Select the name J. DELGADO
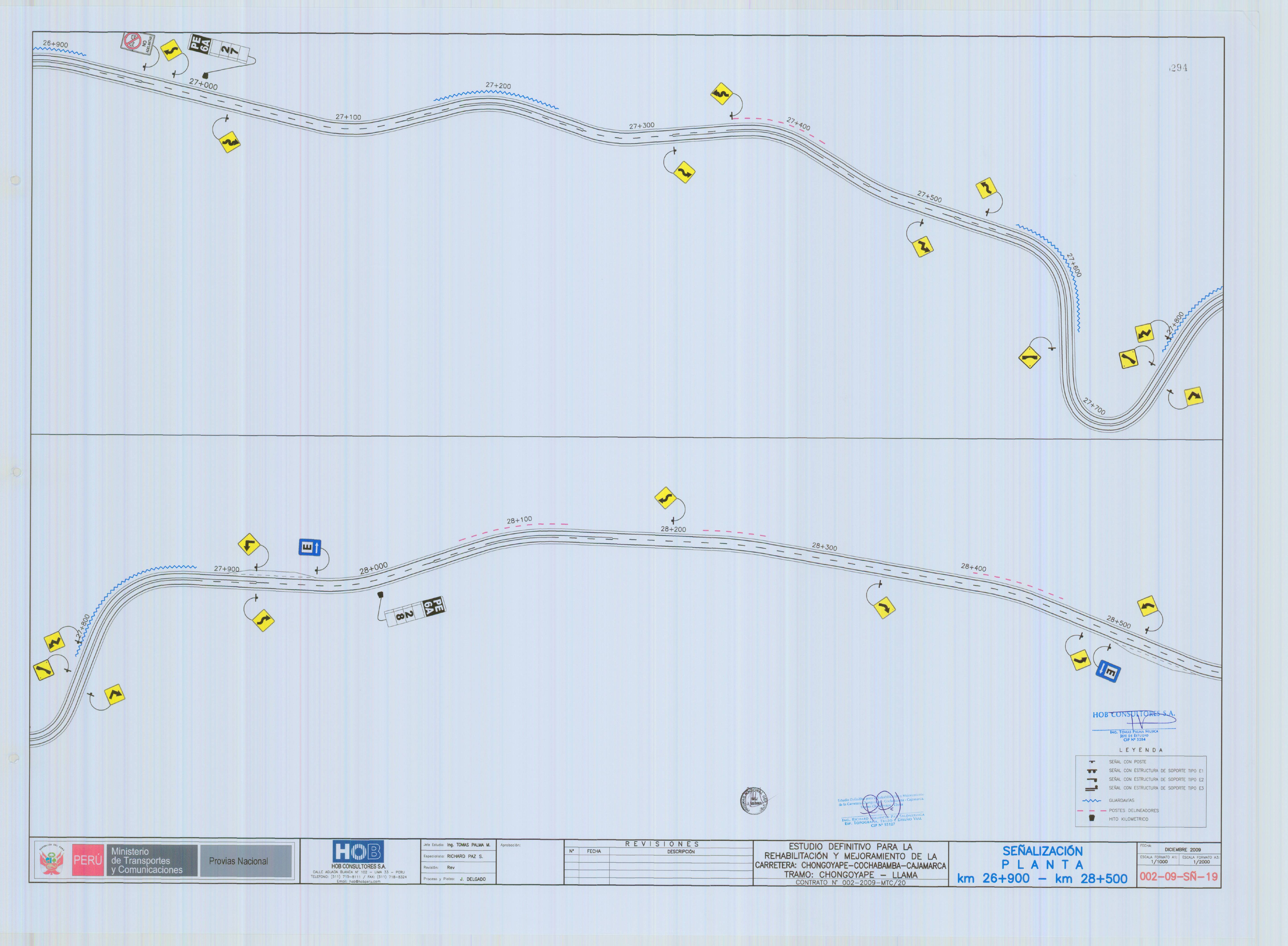 point(472,879)
